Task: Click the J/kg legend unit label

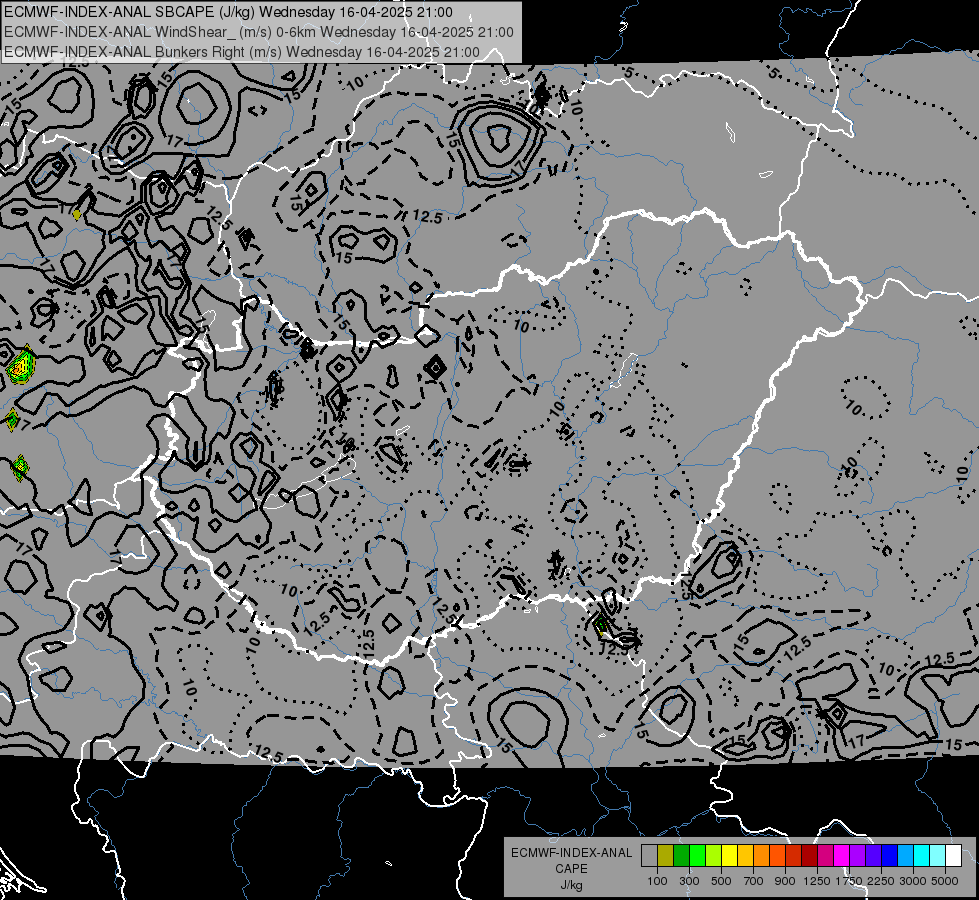Action: [571, 885]
